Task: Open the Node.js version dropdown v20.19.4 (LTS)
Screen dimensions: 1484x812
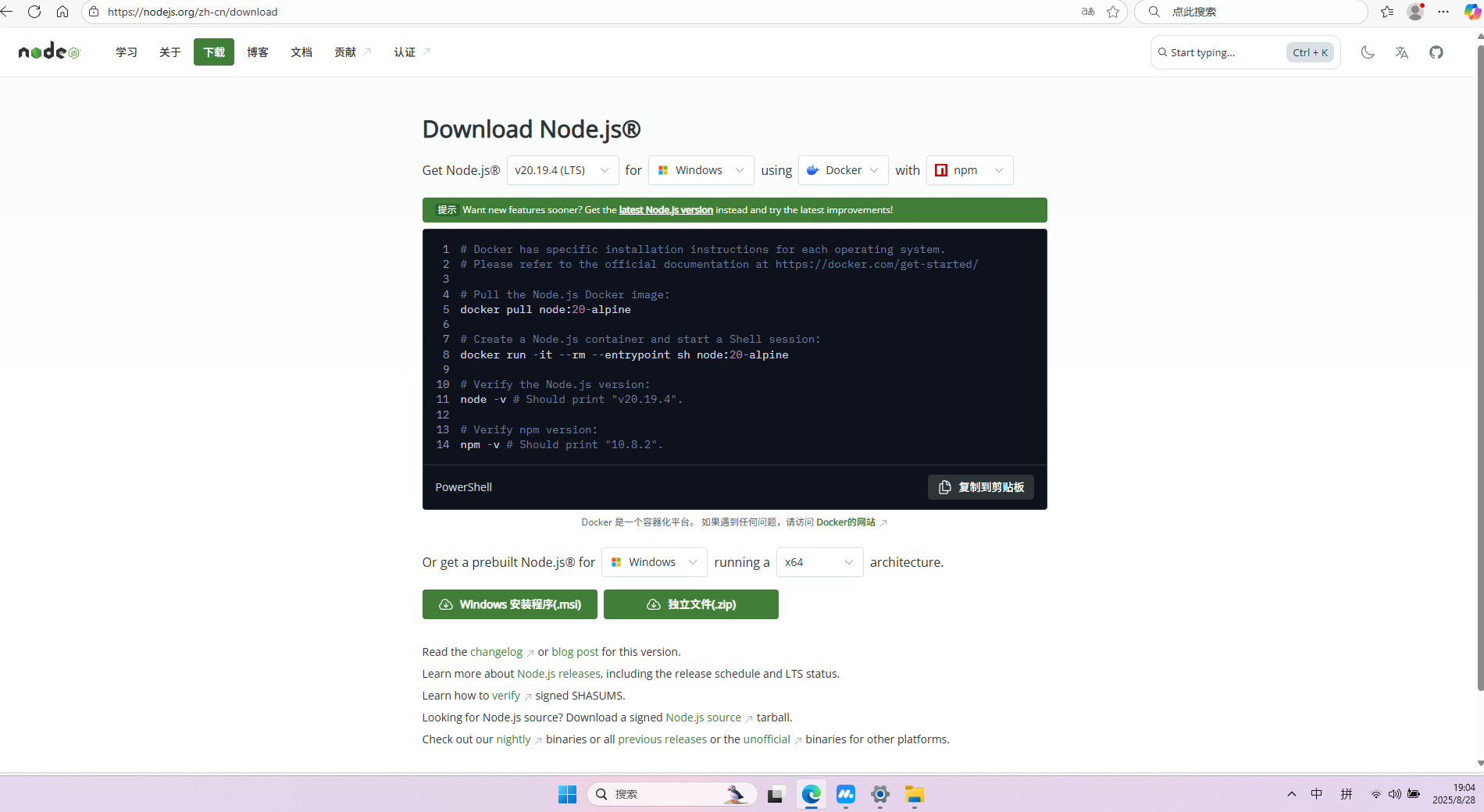Action: 562,170
